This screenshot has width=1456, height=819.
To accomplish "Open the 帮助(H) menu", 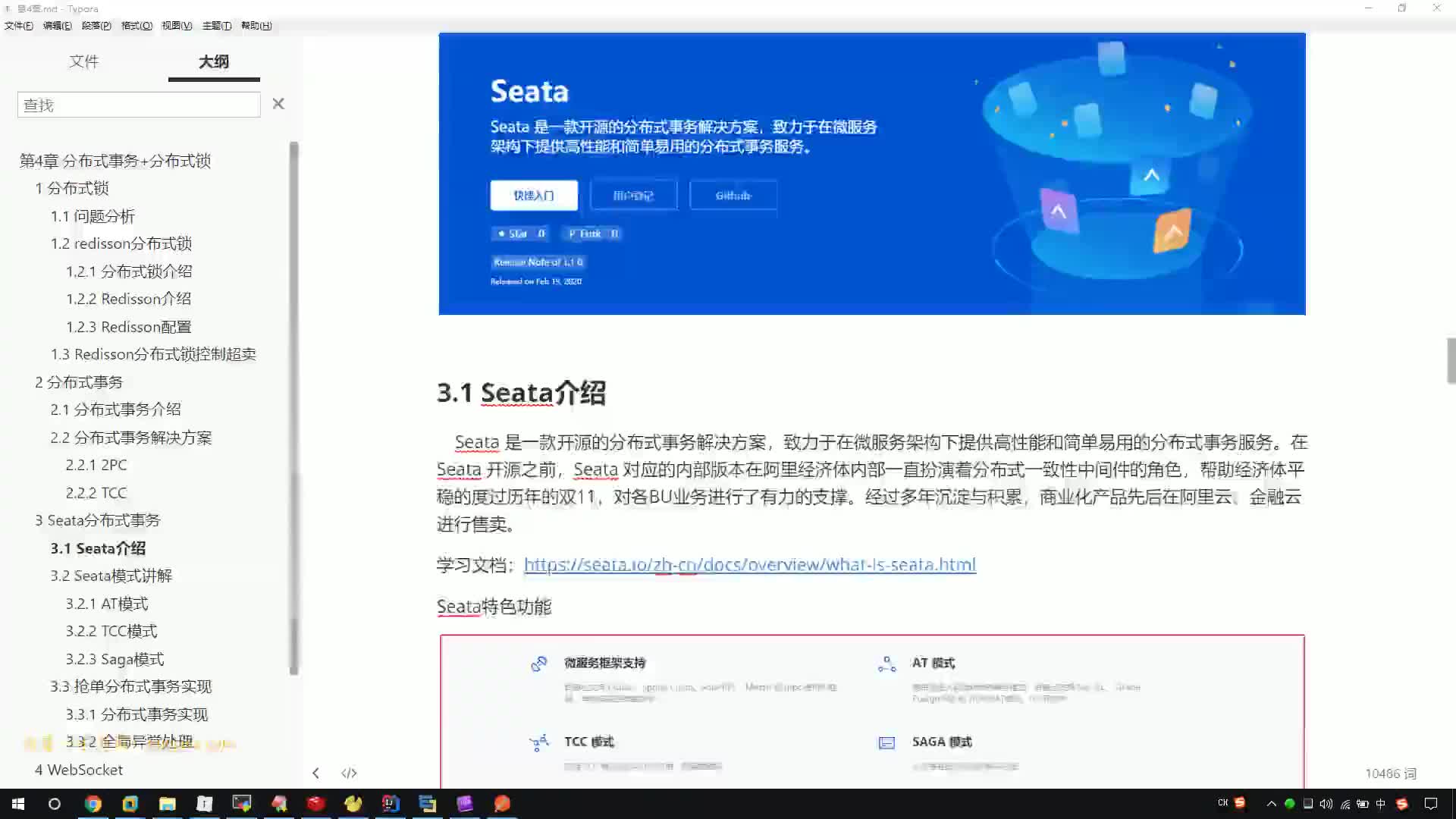I will click(x=256, y=26).
